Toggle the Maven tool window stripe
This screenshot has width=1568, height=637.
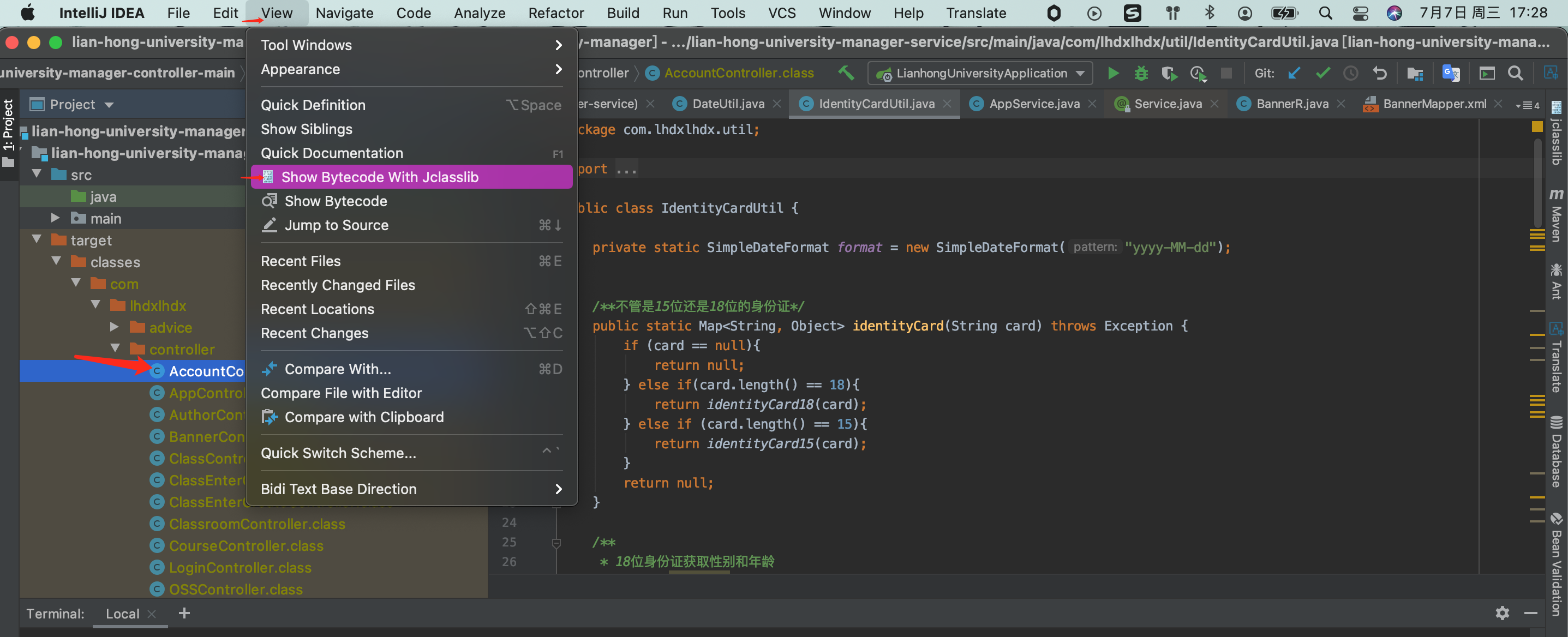point(1556,216)
